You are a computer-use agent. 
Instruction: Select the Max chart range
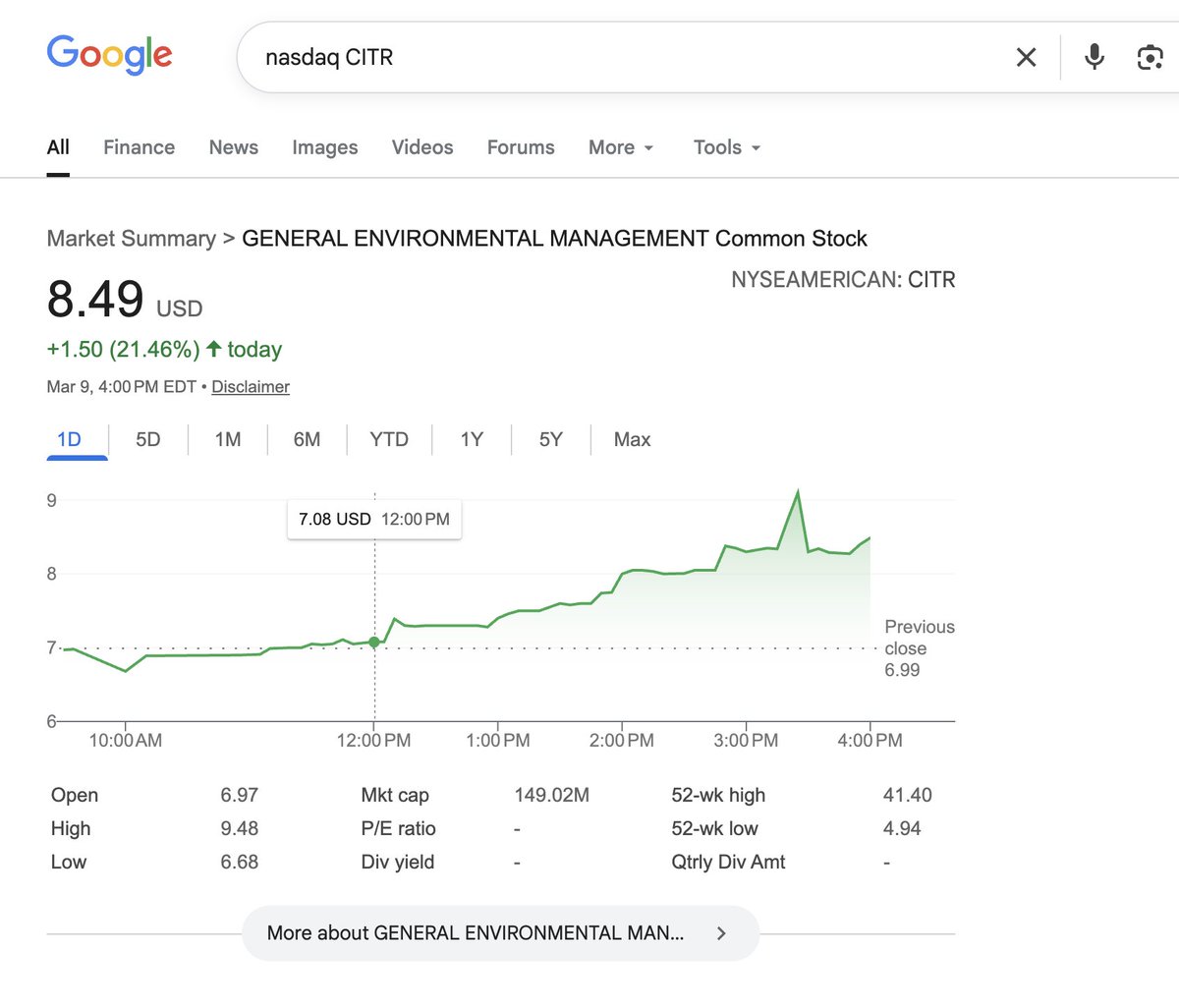(x=633, y=439)
